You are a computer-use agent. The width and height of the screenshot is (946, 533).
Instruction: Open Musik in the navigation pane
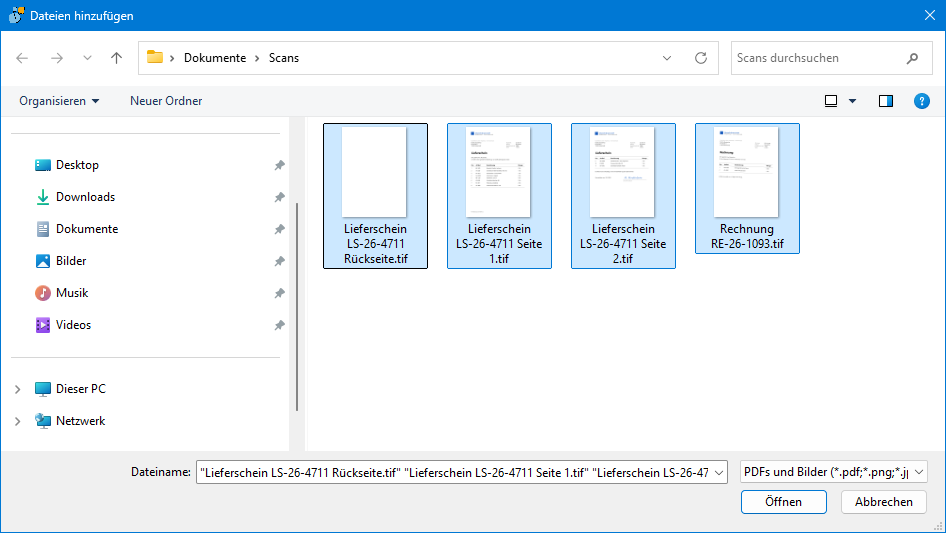(72, 293)
